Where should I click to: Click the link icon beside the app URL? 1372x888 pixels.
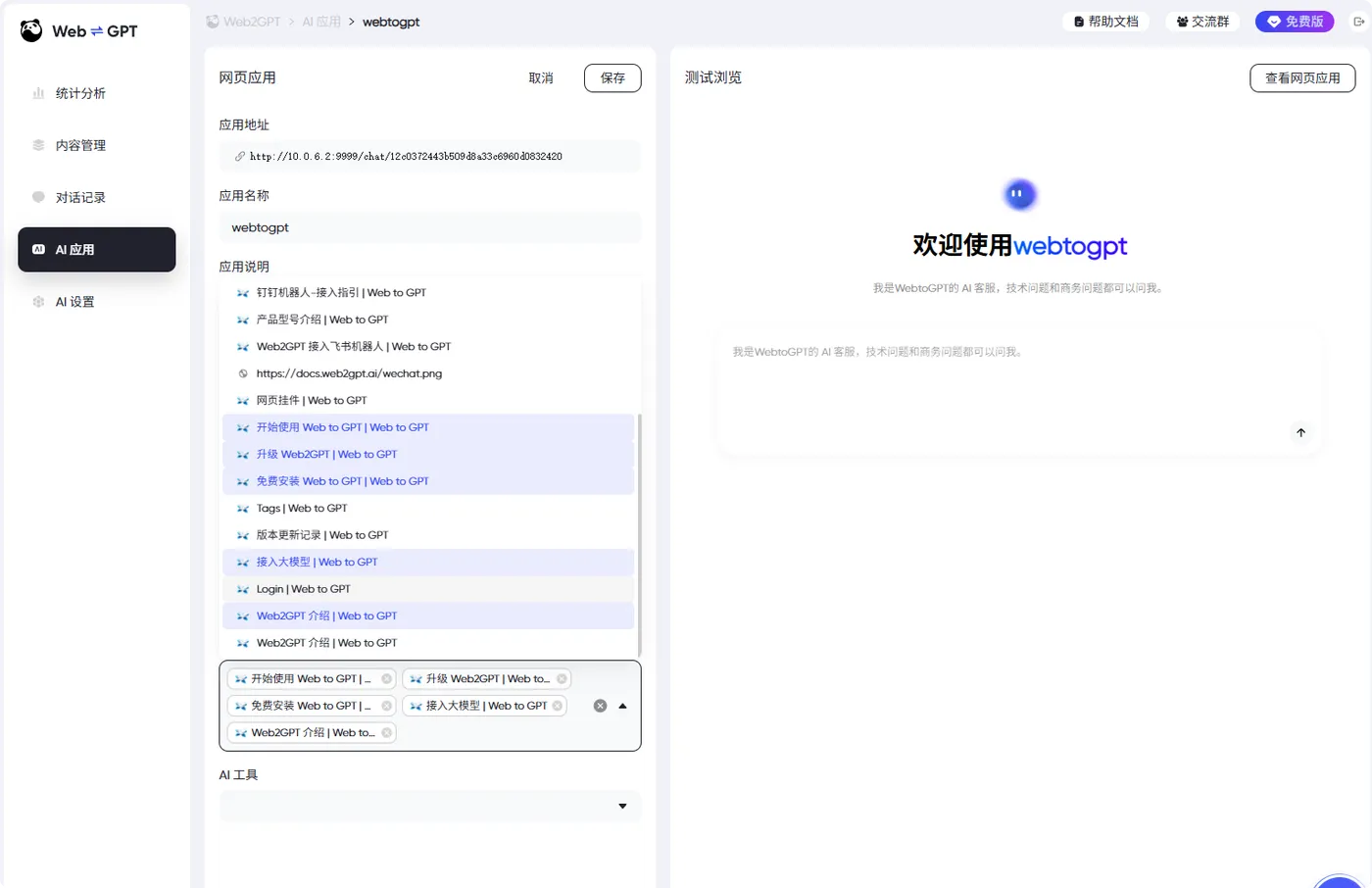[239, 156]
